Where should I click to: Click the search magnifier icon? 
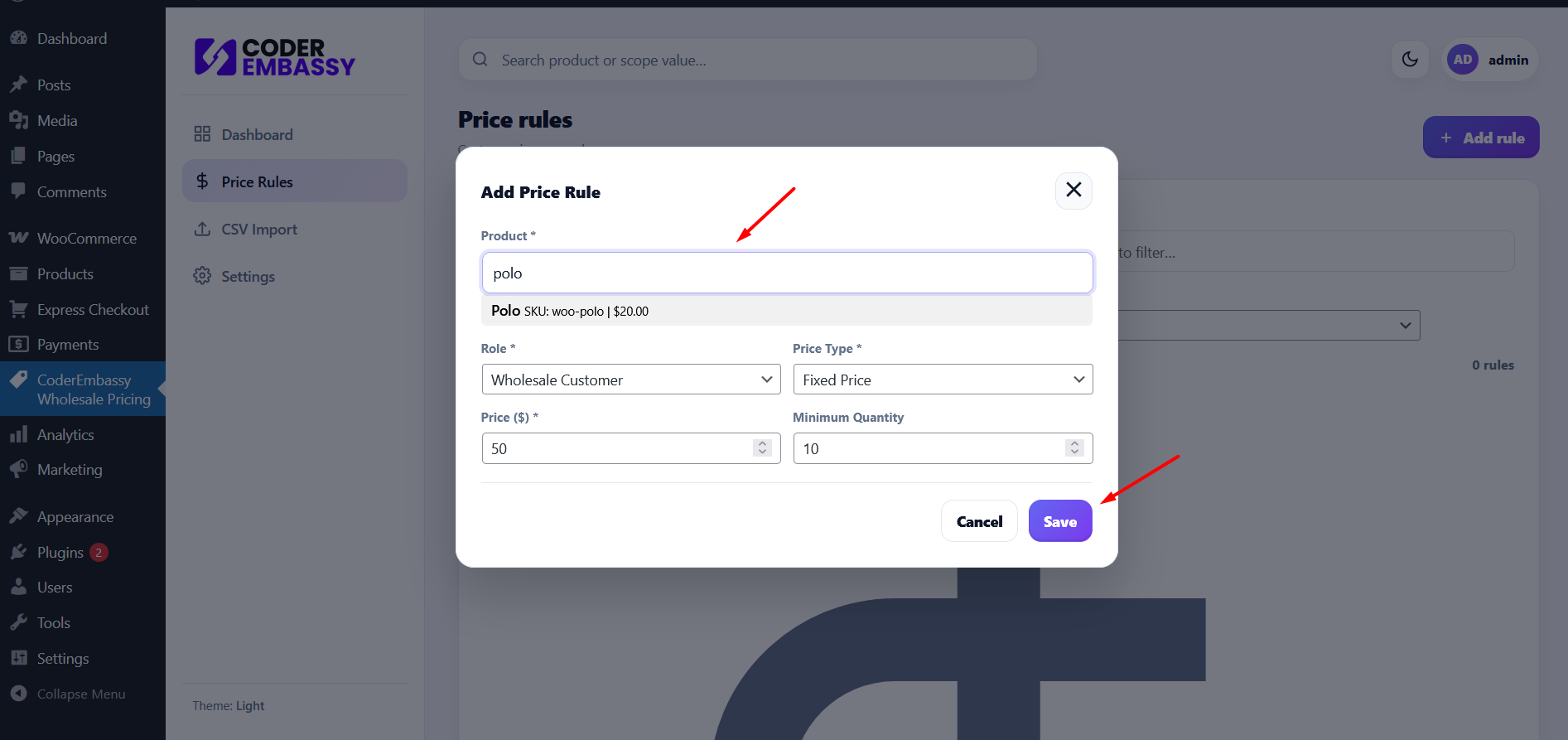point(480,60)
